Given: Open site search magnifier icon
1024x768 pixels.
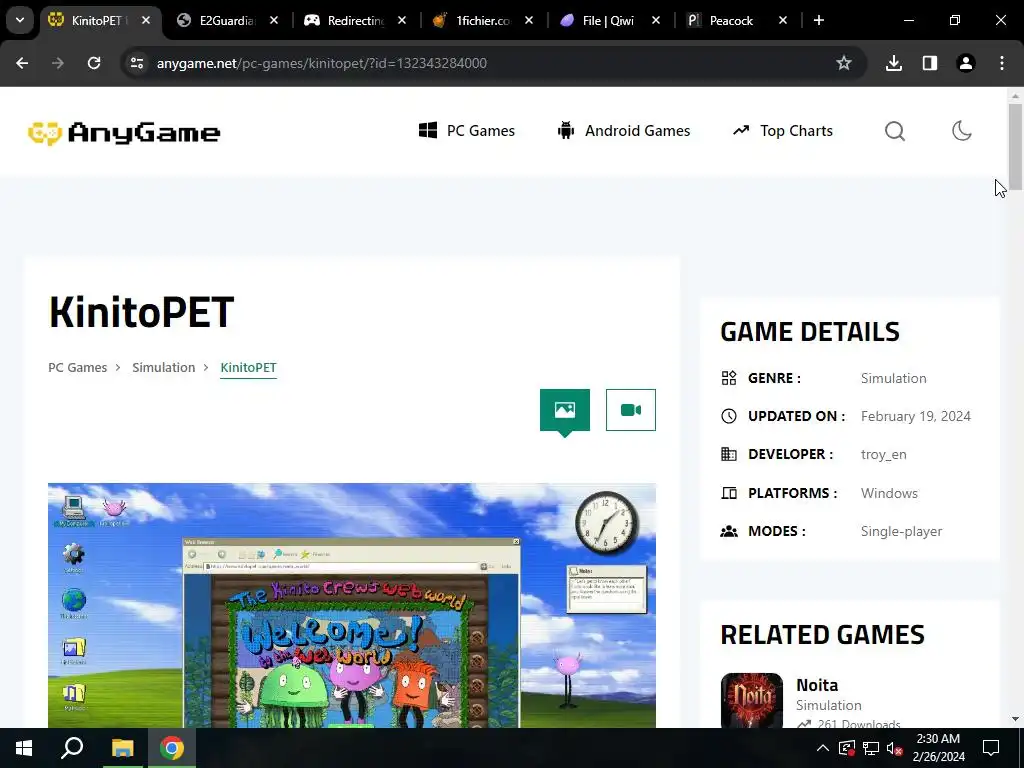Looking at the screenshot, I should point(895,131).
